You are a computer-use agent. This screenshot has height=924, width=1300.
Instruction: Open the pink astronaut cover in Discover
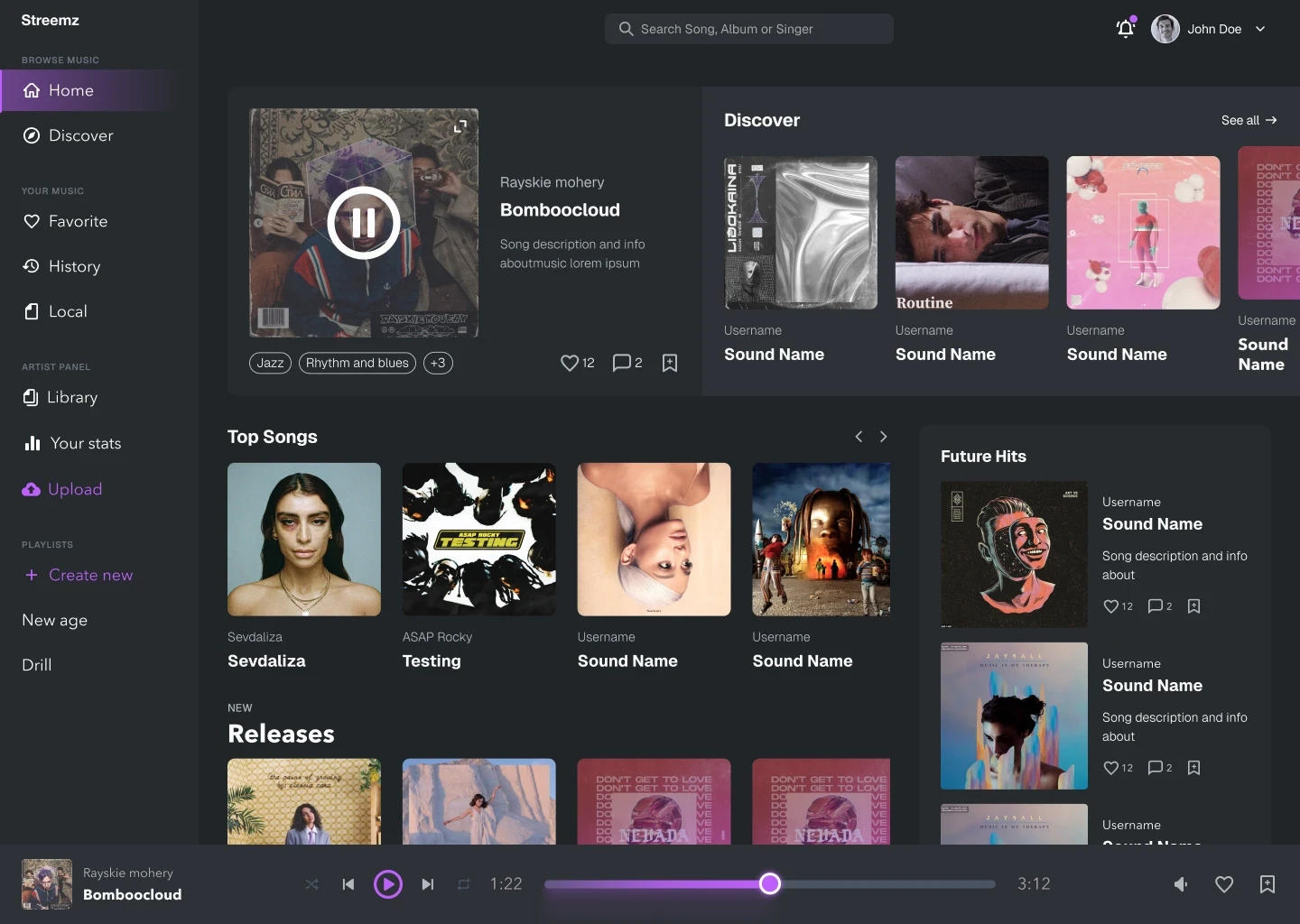coord(1144,233)
